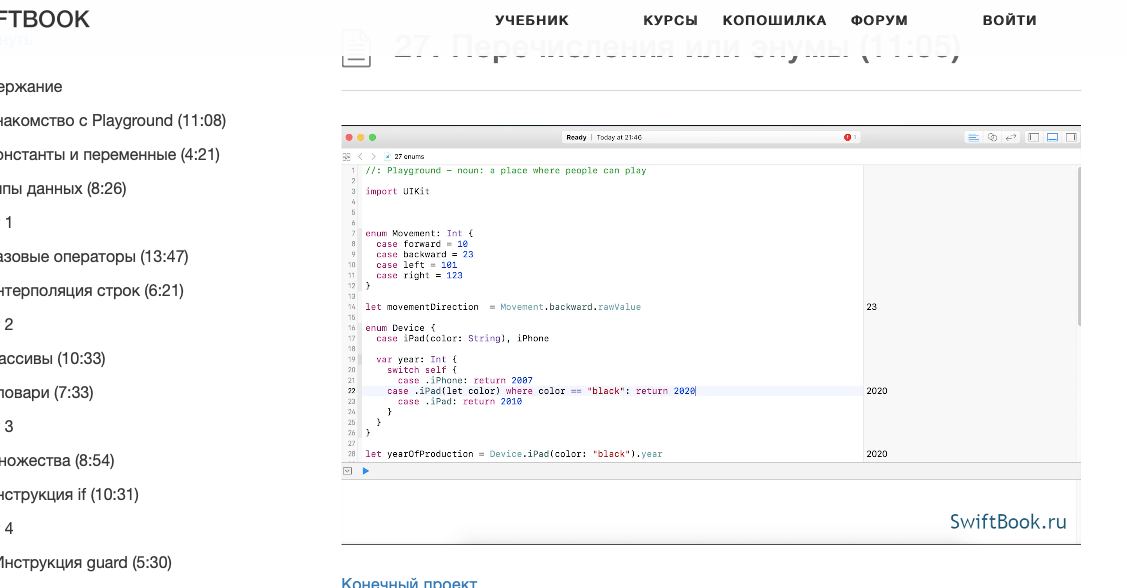Viewport: 1127px width, 588px height.
Task: Open lesson "накомство с Playground (11:08)"
Action: (x=113, y=121)
